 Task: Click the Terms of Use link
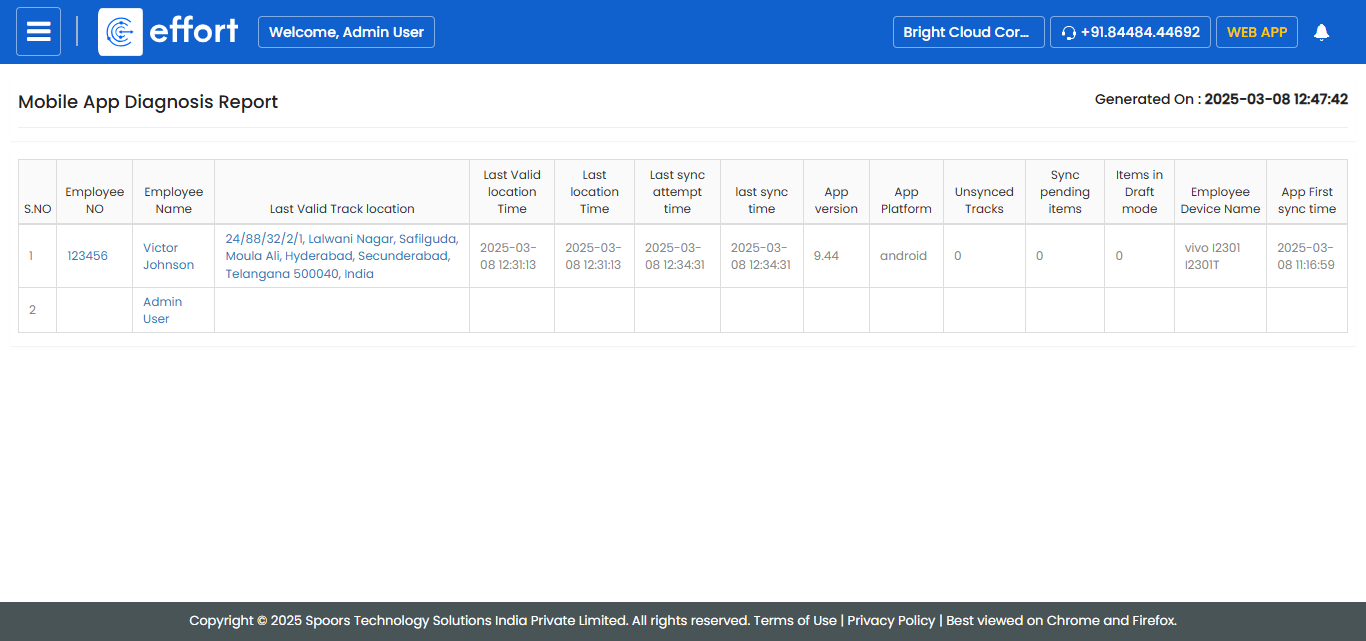[794, 620]
